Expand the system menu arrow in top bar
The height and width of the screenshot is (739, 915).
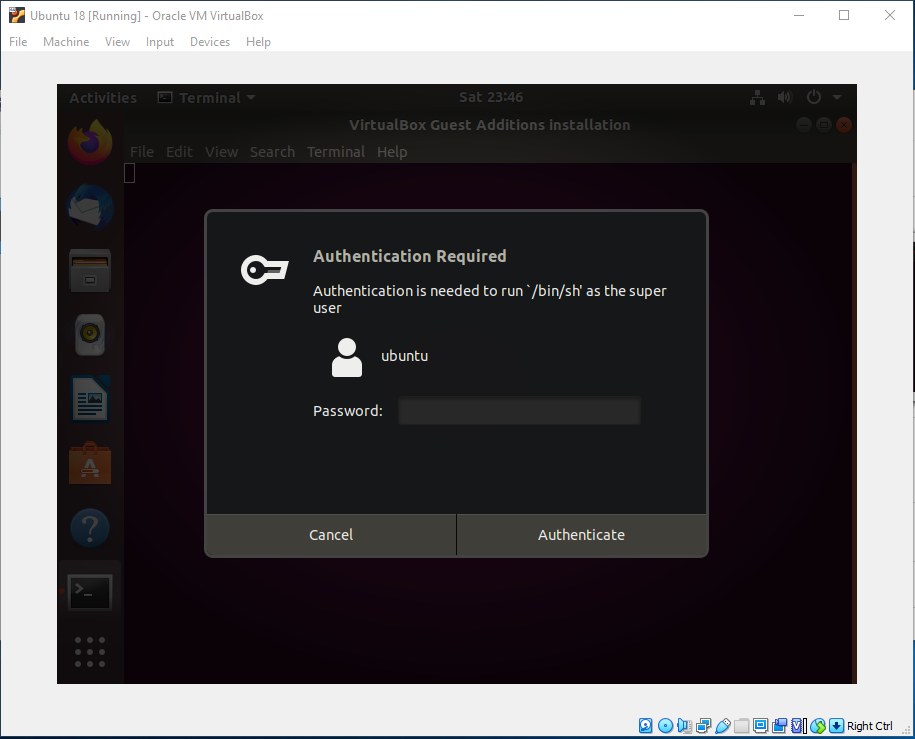click(x=837, y=97)
